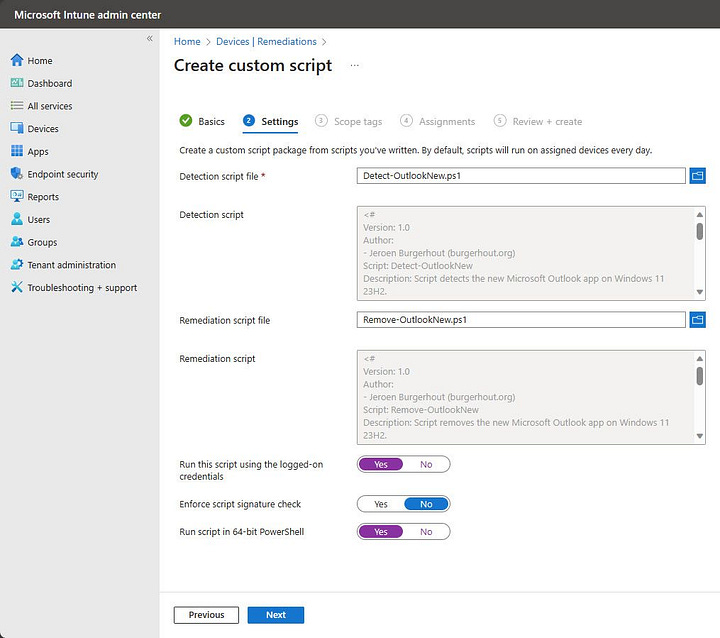Open the ellipsis menu beside the page title
This screenshot has height=638, width=720.
(x=354, y=66)
